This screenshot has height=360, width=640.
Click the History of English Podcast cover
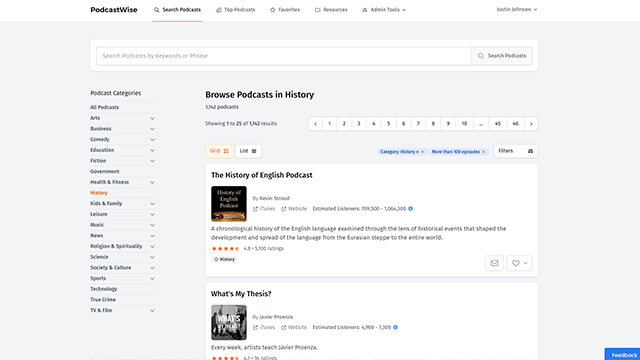click(x=229, y=204)
